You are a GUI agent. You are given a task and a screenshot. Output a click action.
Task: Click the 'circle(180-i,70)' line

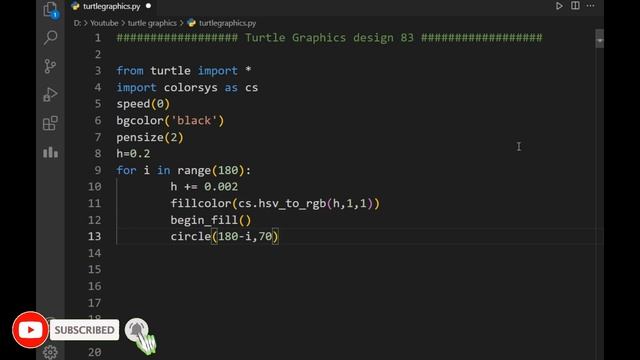(x=224, y=236)
